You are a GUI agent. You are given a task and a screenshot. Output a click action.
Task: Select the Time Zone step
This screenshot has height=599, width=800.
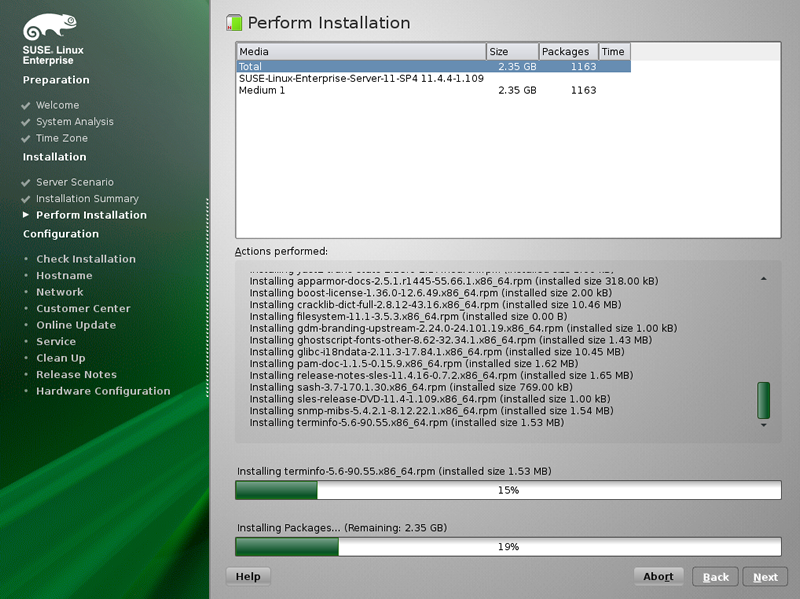[x=62, y=138]
